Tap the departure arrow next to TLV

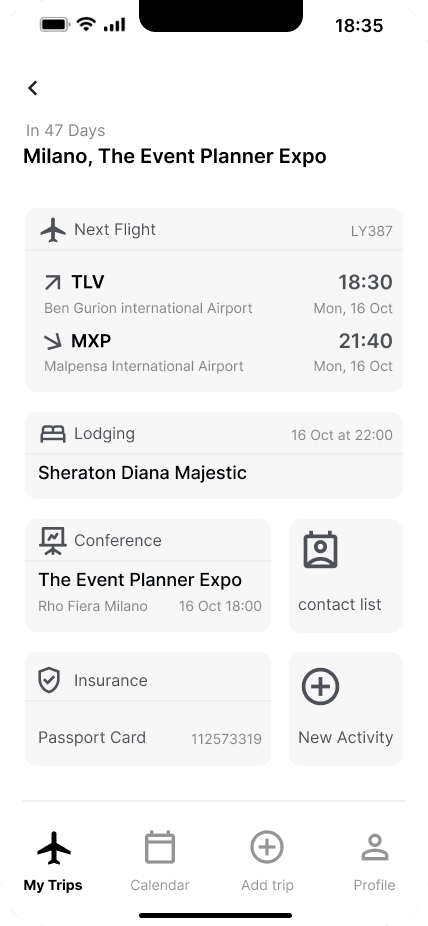(x=53, y=283)
